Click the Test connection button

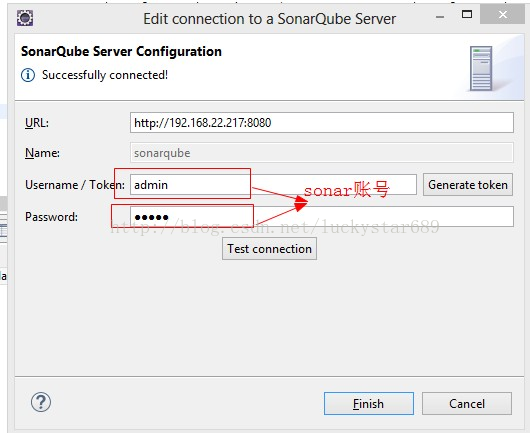point(269,249)
